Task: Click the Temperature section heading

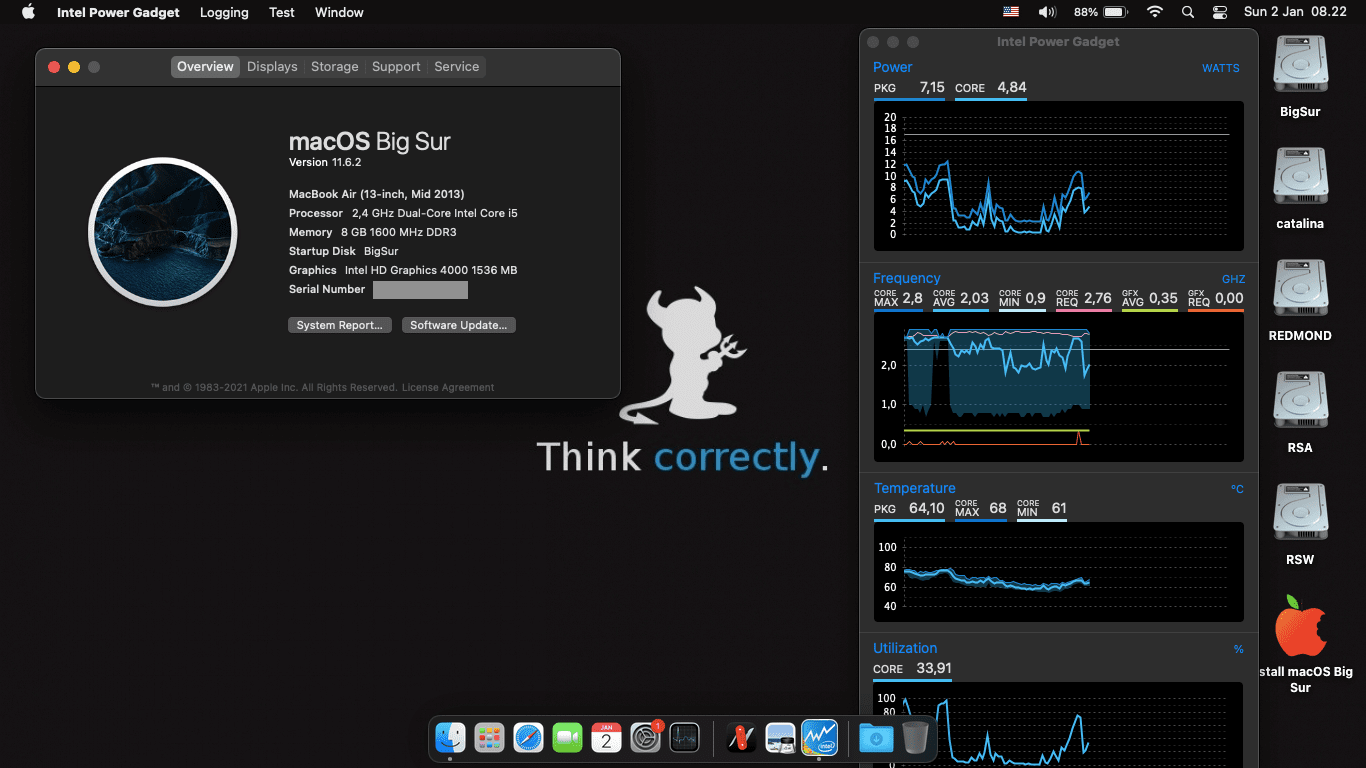Action: pyautogui.click(x=914, y=488)
